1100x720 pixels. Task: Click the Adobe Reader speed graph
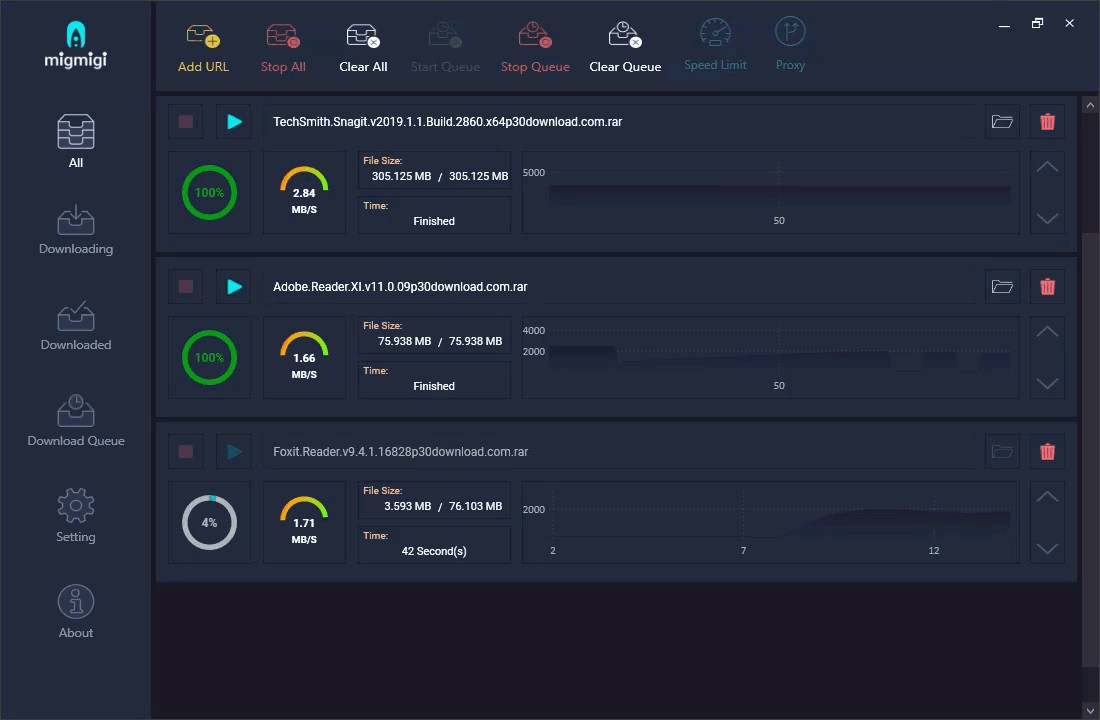pyautogui.click(x=770, y=357)
